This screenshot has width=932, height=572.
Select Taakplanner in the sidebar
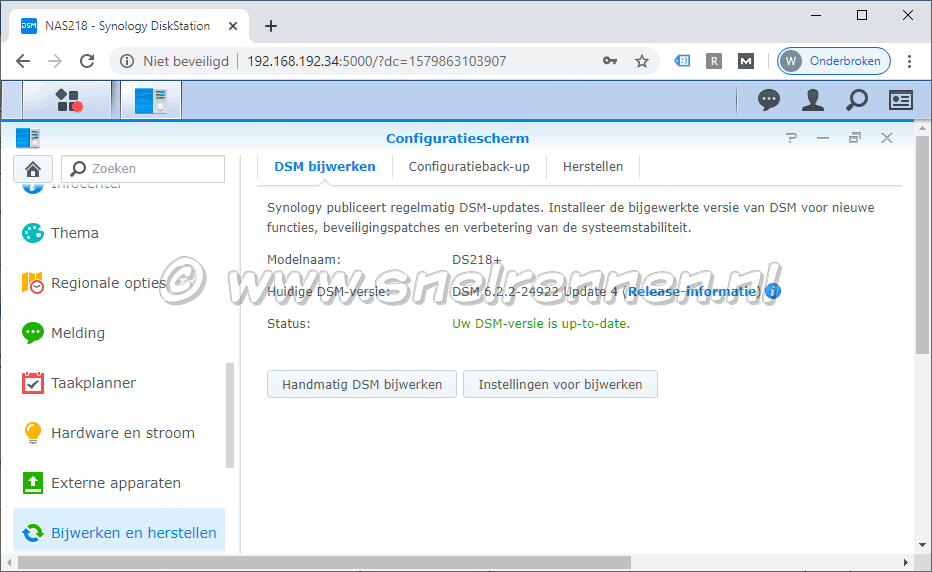pos(119,383)
